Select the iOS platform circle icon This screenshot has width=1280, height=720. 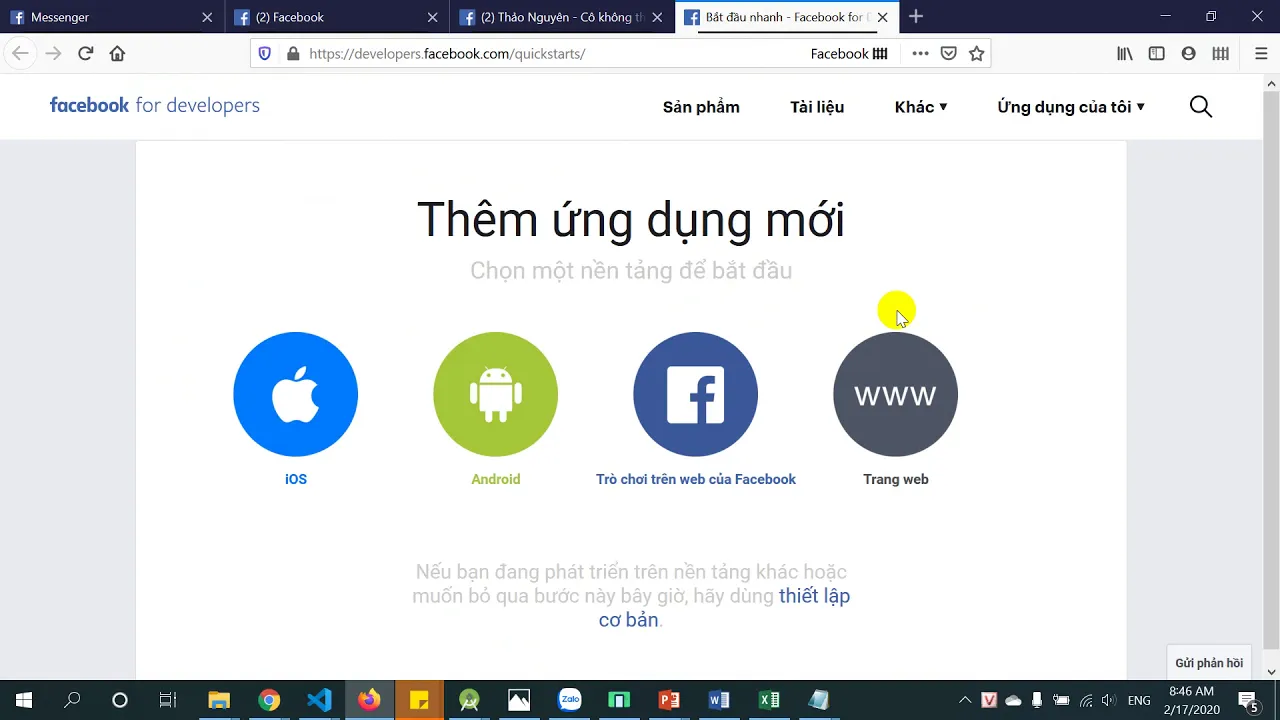295,394
